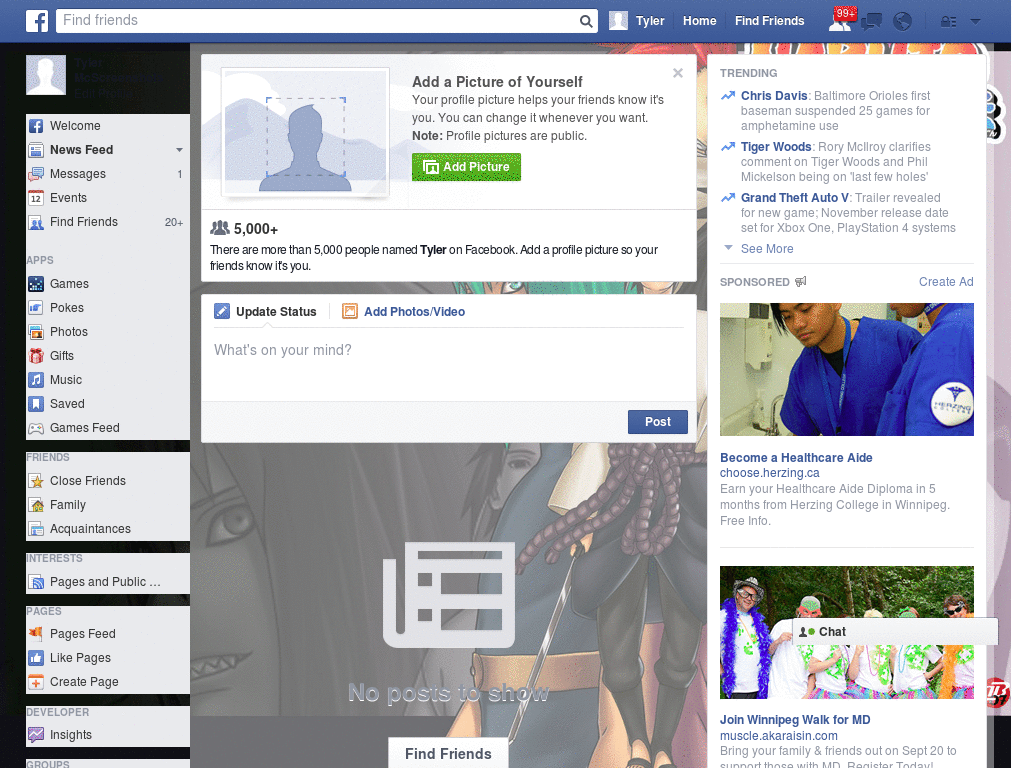
Task: Open the Create Ad link
Action: click(x=946, y=282)
